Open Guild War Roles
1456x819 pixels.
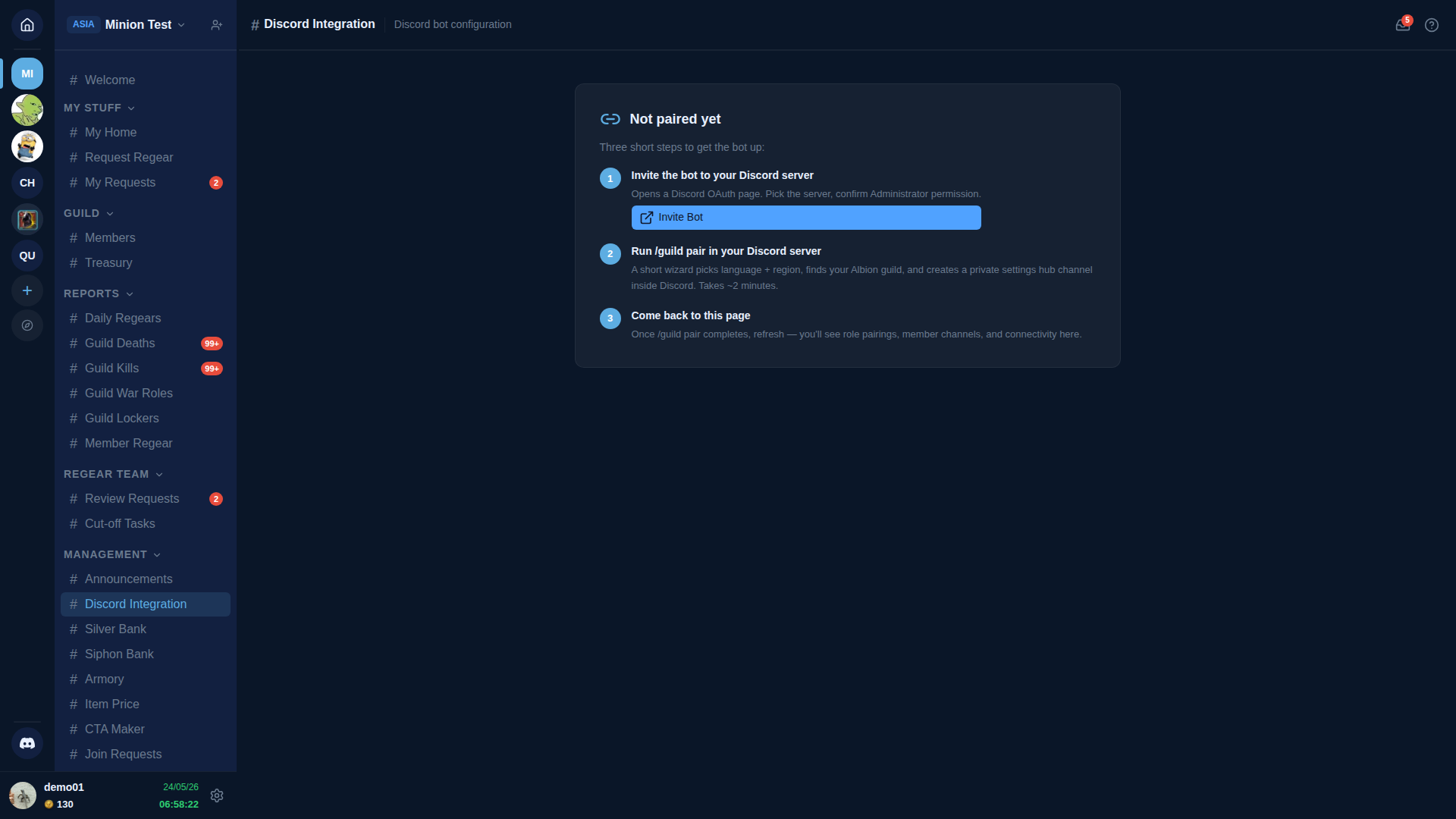click(146, 393)
